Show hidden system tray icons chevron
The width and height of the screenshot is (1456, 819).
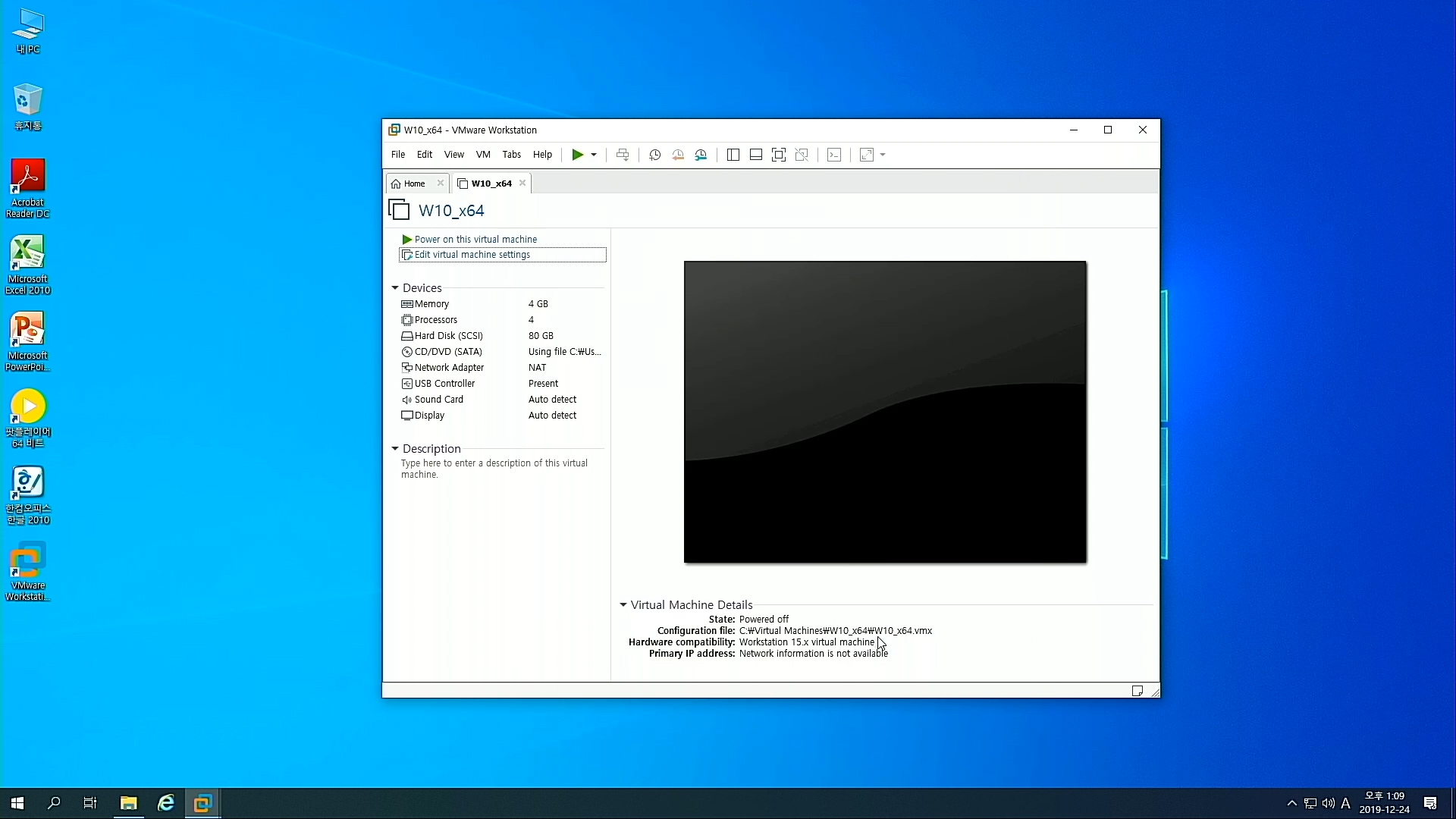coord(1292,803)
